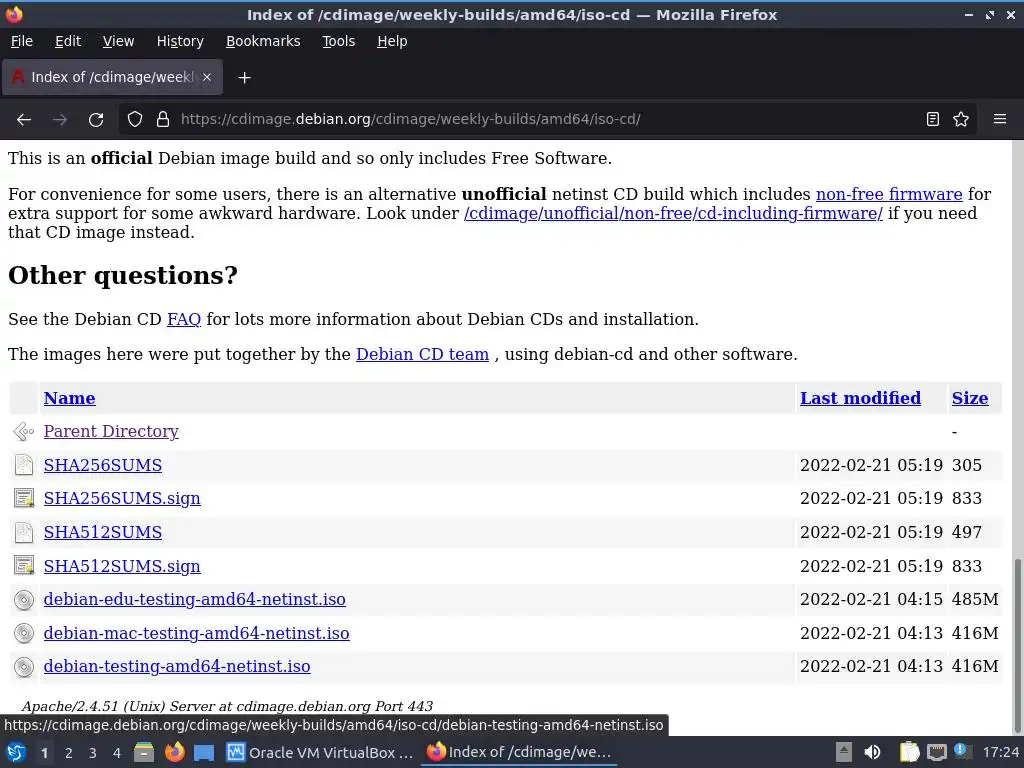1024x768 pixels.
Task: Click the update notification tray icon
Action: (x=960, y=750)
